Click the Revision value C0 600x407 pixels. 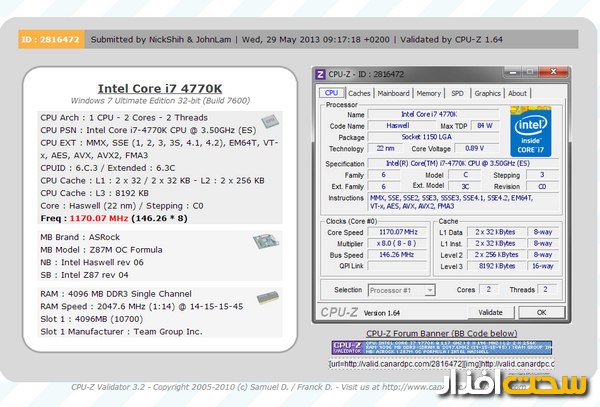(542, 186)
